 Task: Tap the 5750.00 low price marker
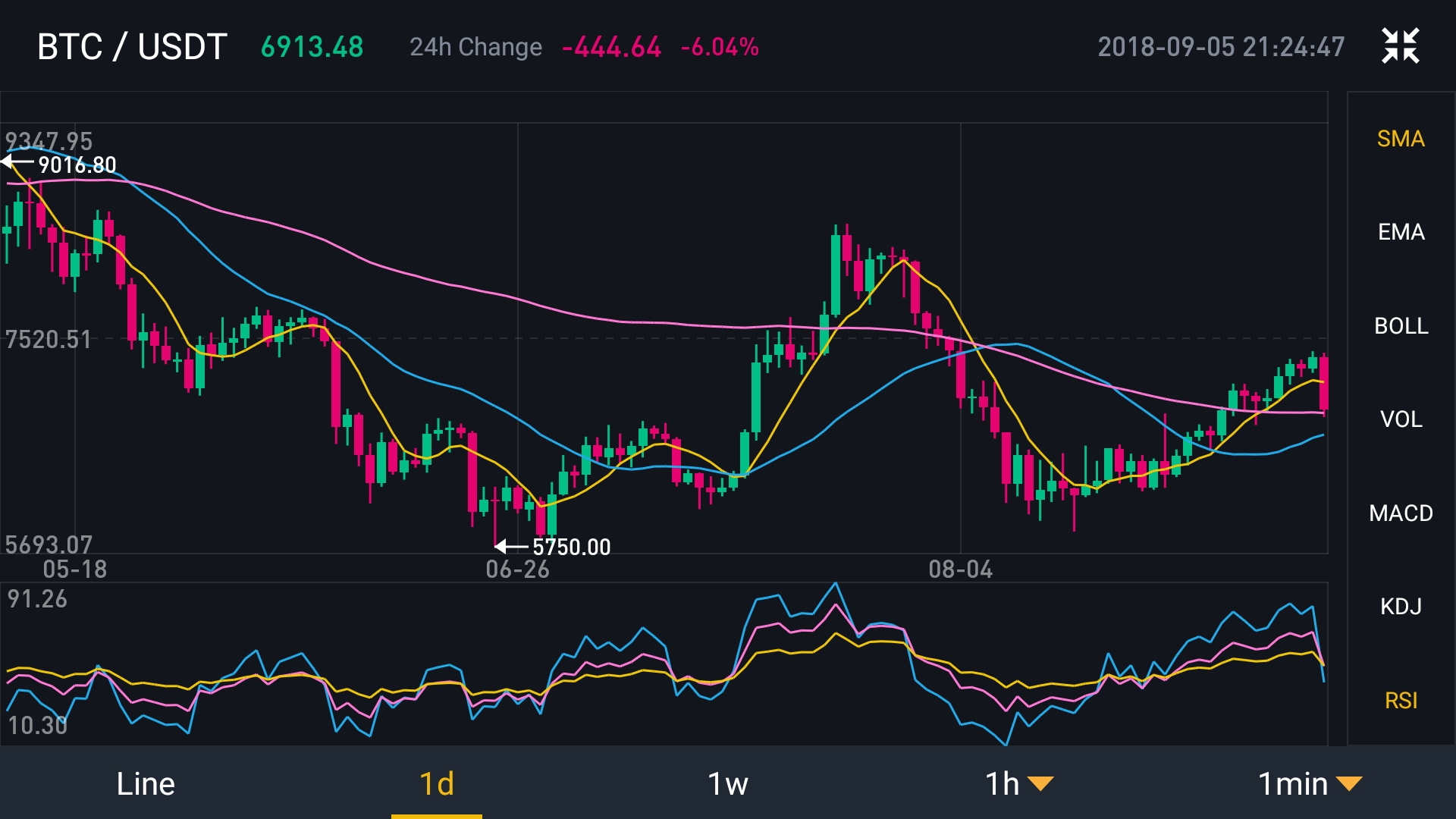[x=571, y=547]
